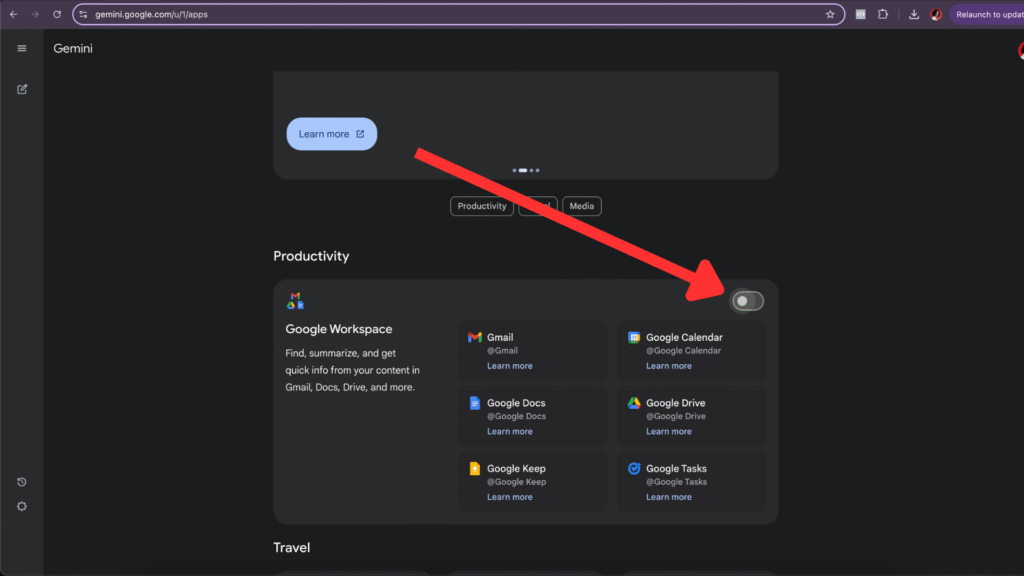Go back using the browser back arrow

click(x=14, y=14)
